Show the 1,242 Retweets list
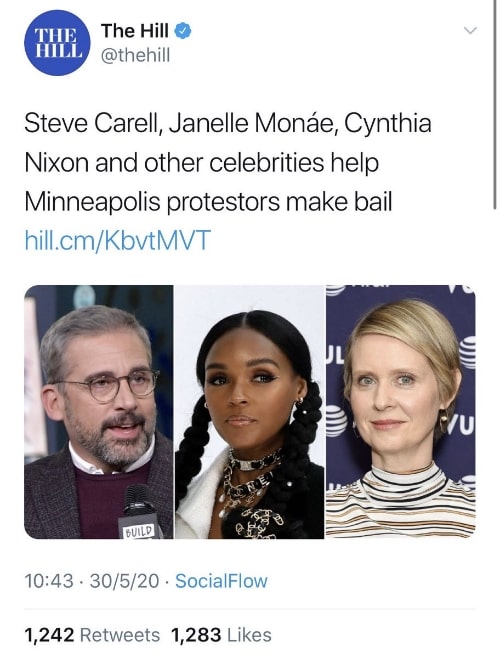 pos(92,635)
